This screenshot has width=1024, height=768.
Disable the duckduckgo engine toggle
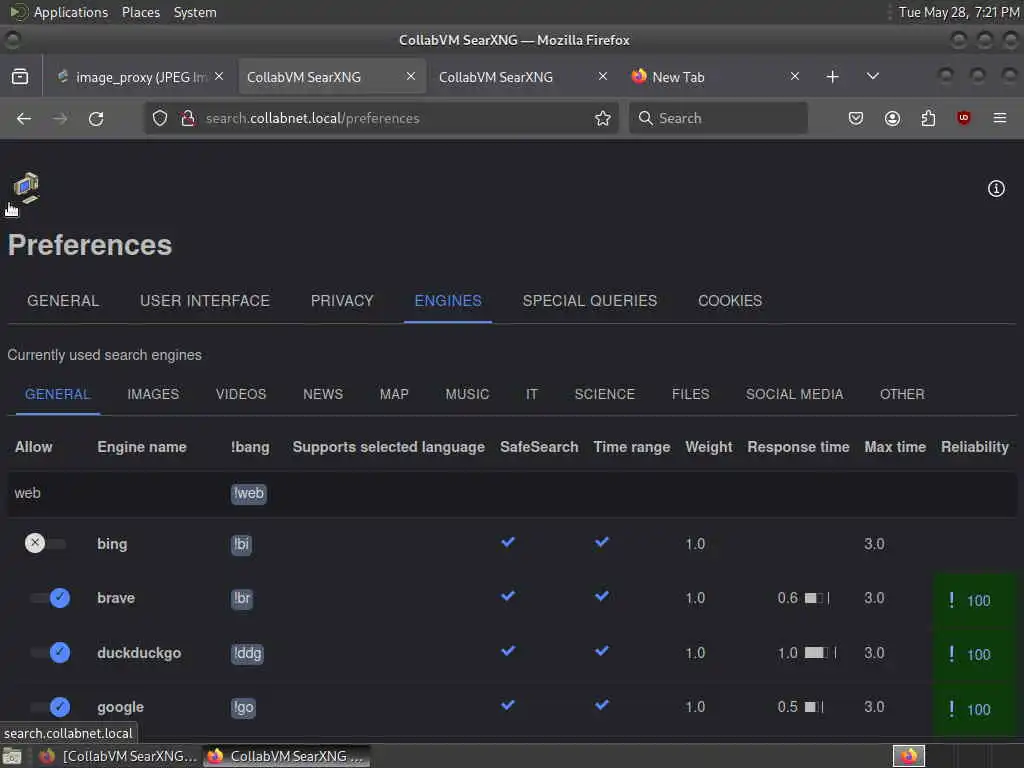click(x=50, y=652)
